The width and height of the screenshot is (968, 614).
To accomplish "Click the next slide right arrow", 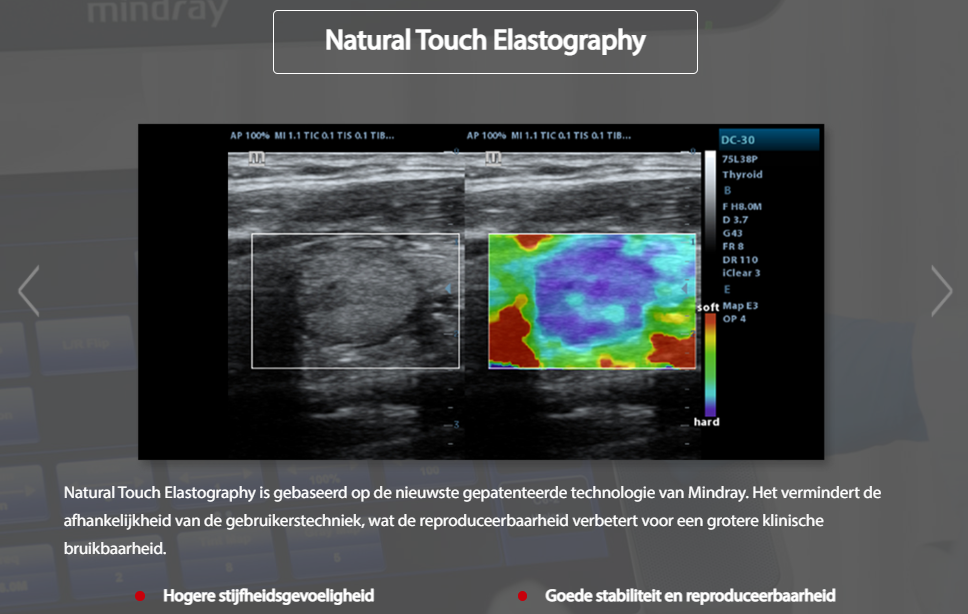I will [941, 291].
